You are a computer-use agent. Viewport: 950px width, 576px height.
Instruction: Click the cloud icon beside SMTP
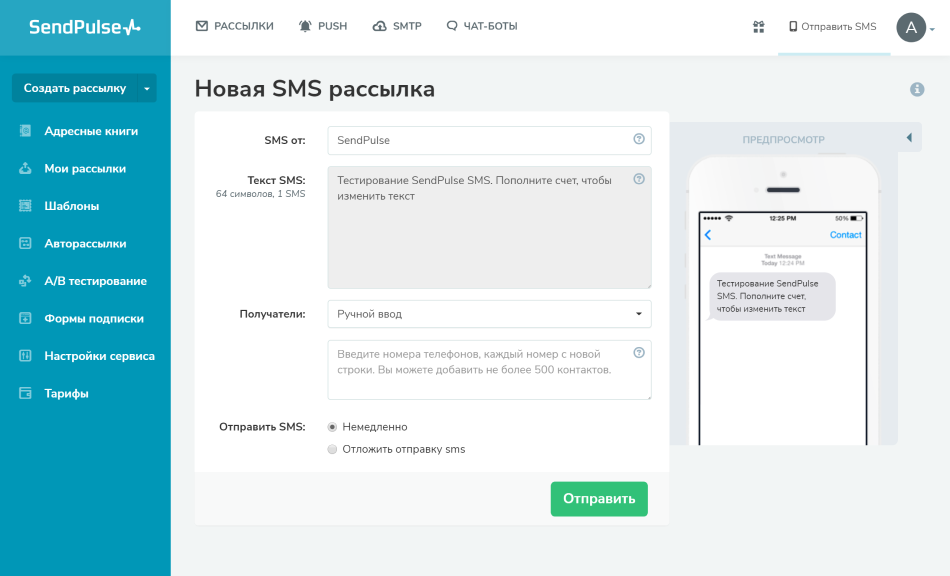pyautogui.click(x=379, y=26)
